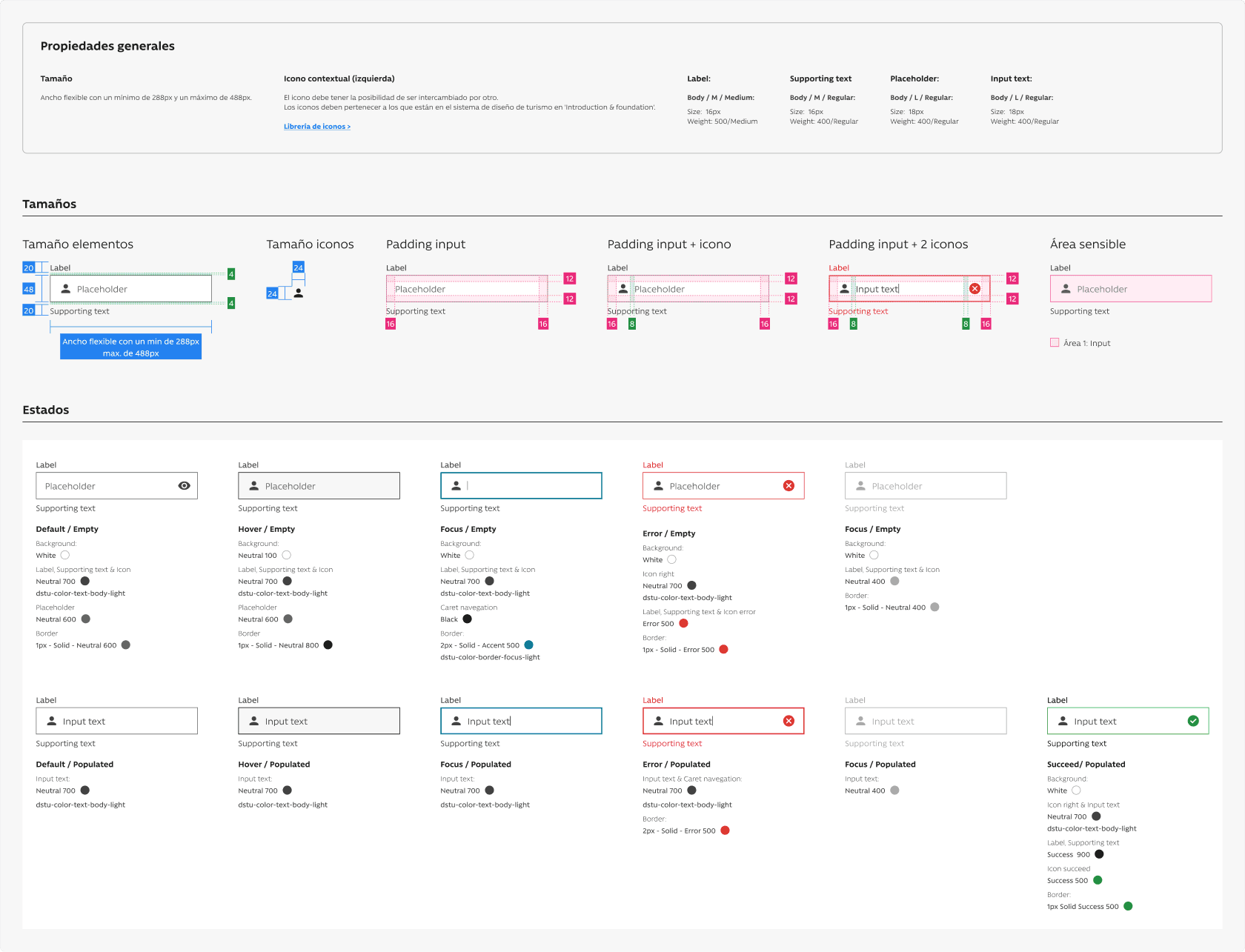Click the Tamaños section heading
The image size is (1245, 952).
(49, 204)
